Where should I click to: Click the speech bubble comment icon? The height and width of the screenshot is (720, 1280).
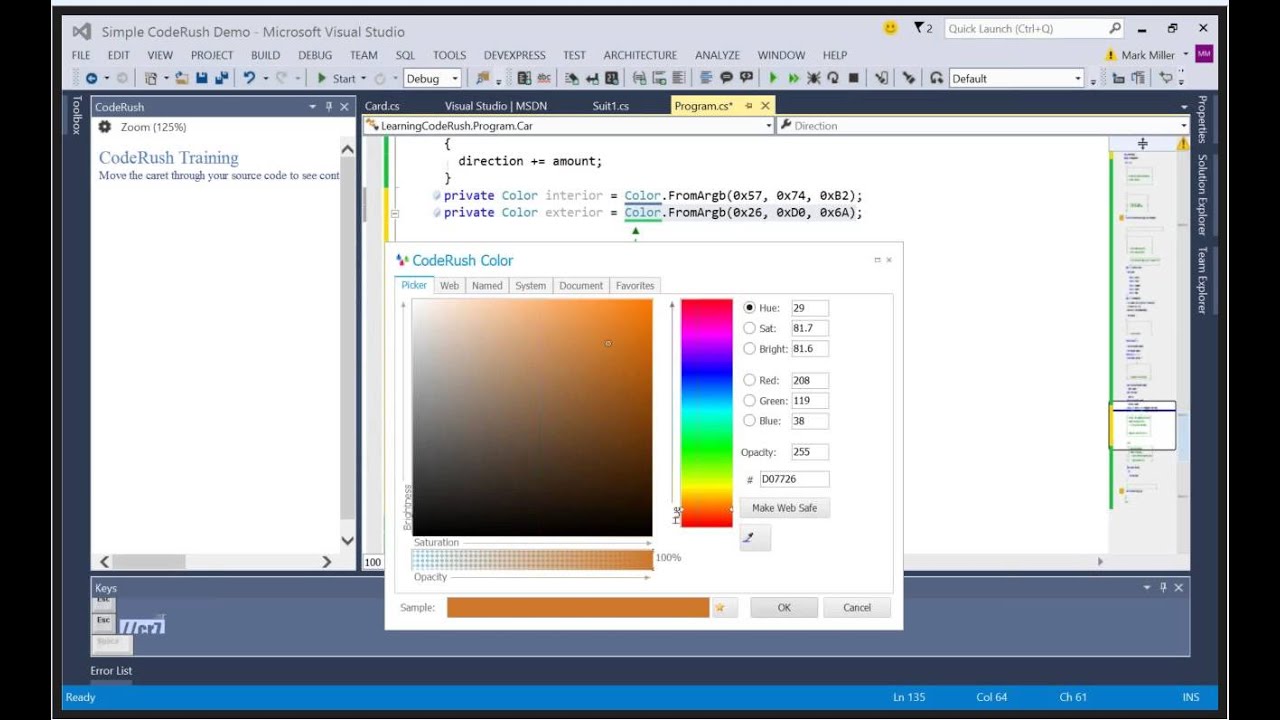[x=727, y=78]
